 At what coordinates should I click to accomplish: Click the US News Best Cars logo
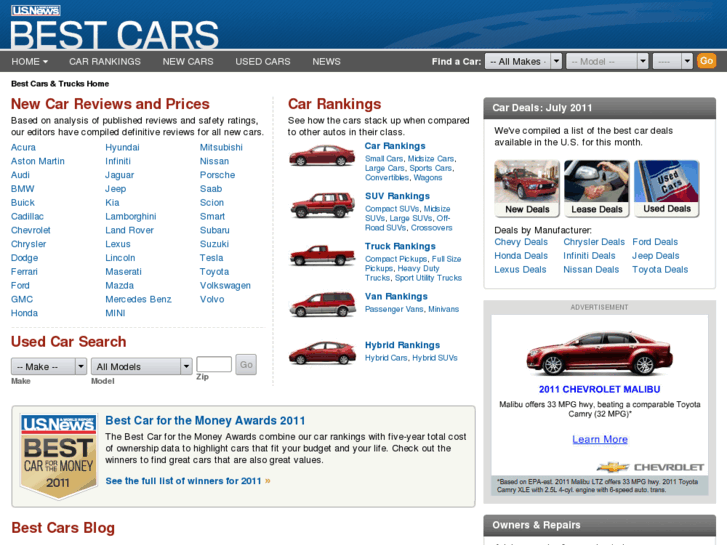114,27
